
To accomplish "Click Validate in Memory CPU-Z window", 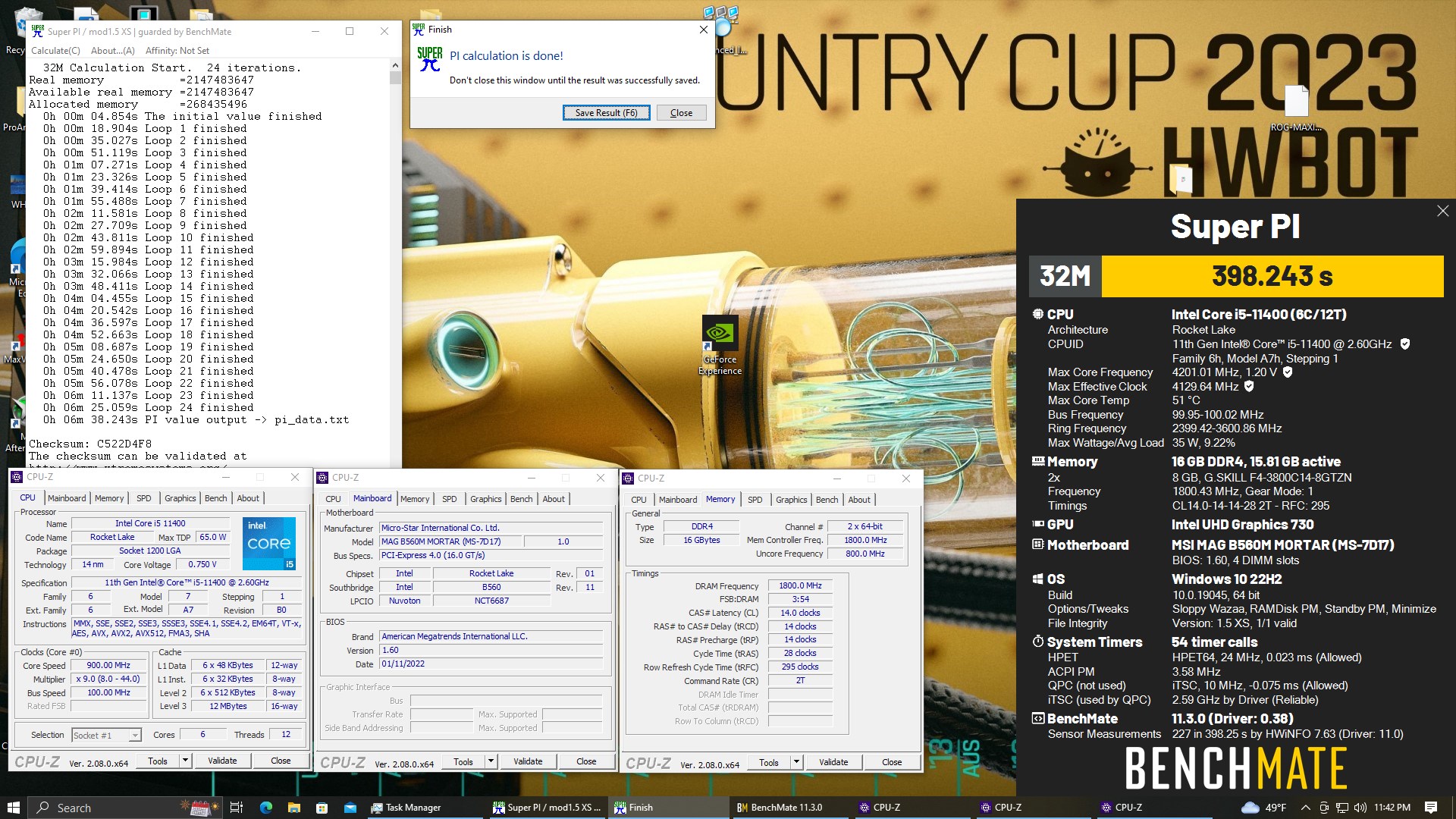I will [x=833, y=762].
